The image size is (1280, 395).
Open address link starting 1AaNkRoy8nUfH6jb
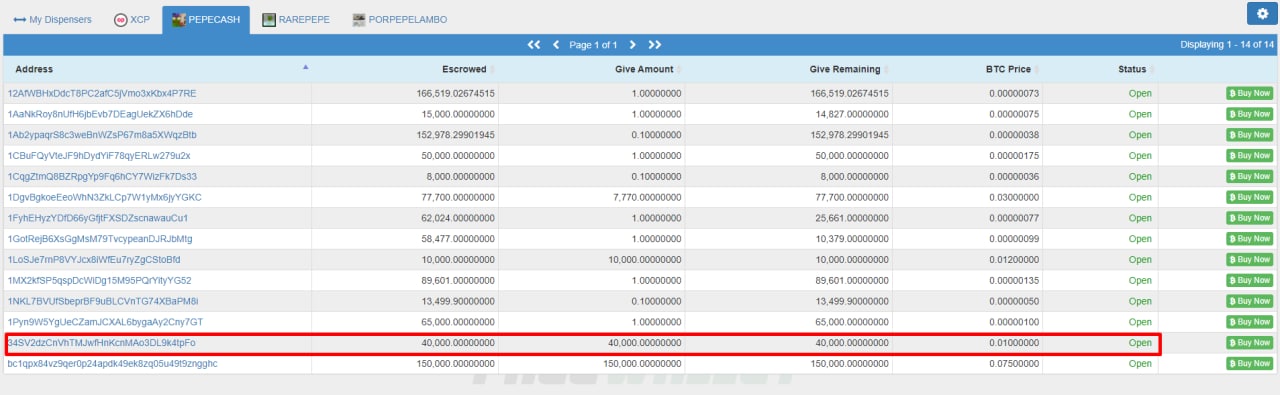click(100, 114)
